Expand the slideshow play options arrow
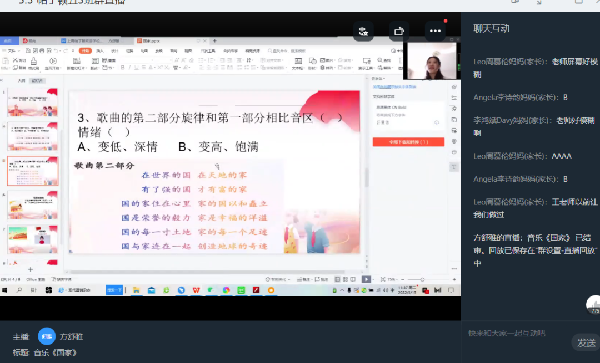Viewport: 600px width, 363px height. pyautogui.click(x=372, y=279)
